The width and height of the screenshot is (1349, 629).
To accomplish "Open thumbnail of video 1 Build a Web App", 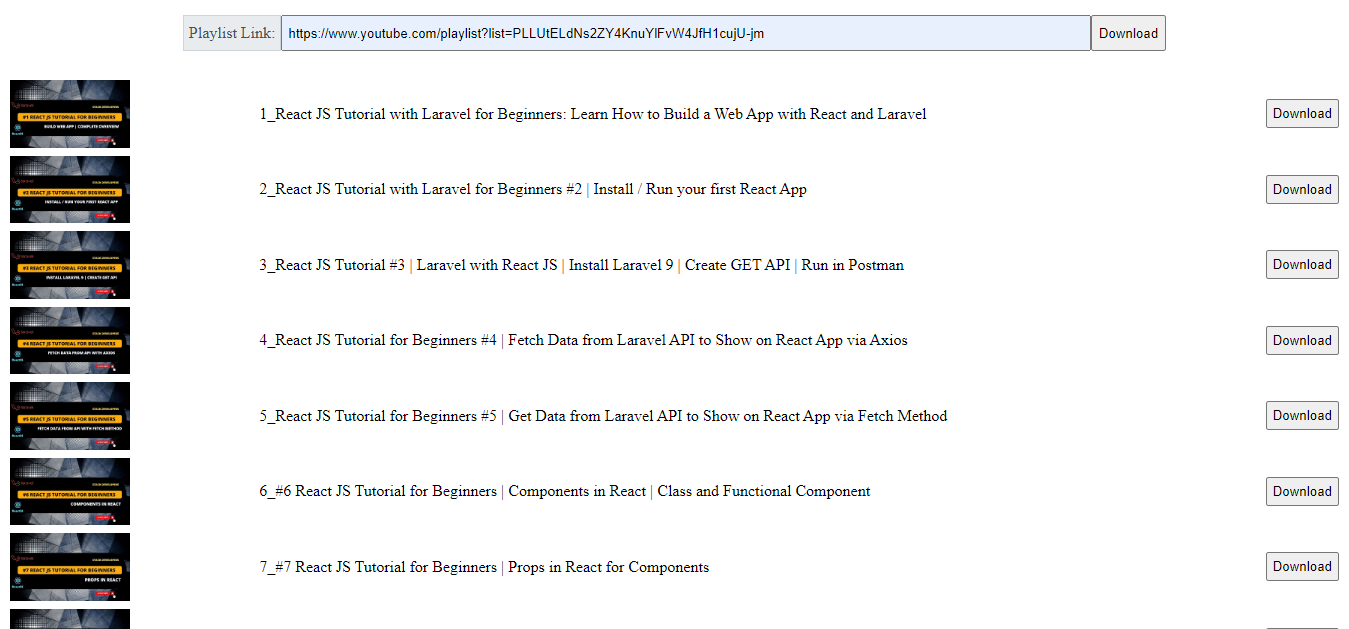I will coord(70,114).
